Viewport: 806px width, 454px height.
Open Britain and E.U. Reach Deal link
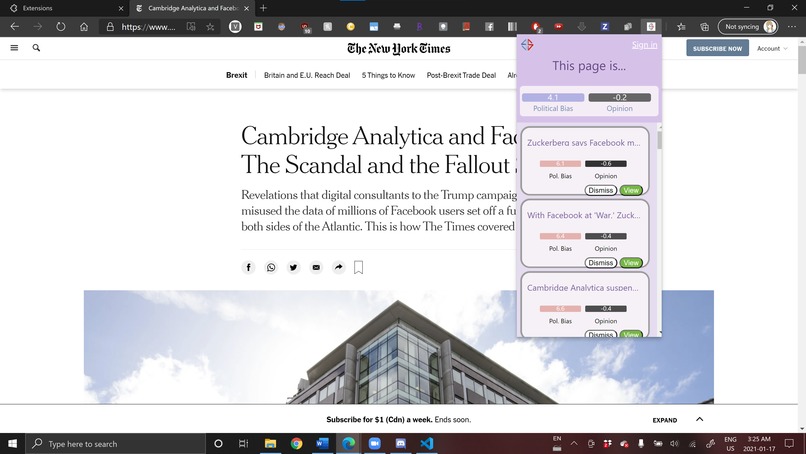(x=307, y=75)
